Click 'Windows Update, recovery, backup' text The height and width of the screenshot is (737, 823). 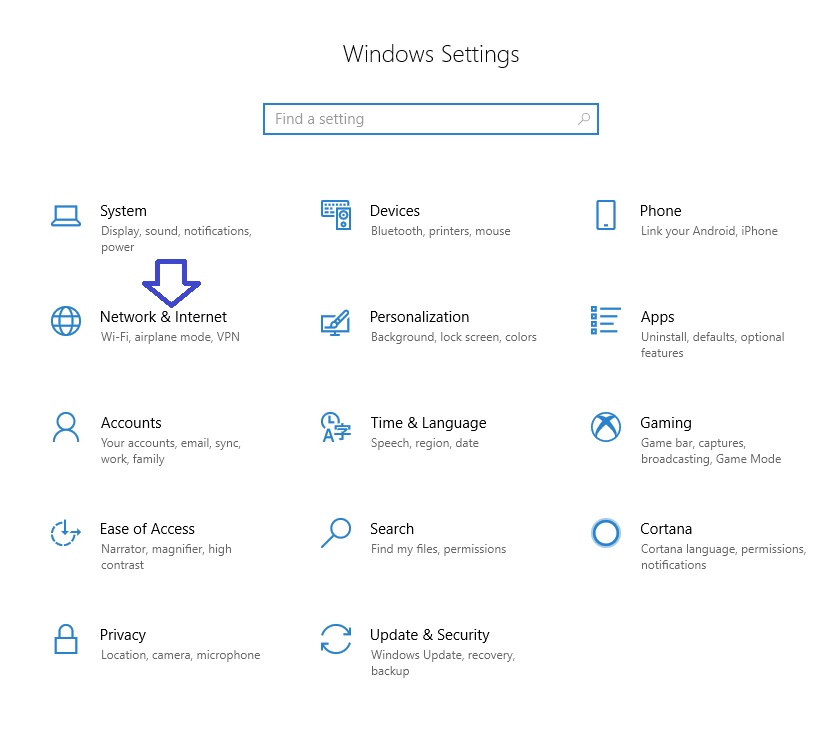click(x=443, y=663)
